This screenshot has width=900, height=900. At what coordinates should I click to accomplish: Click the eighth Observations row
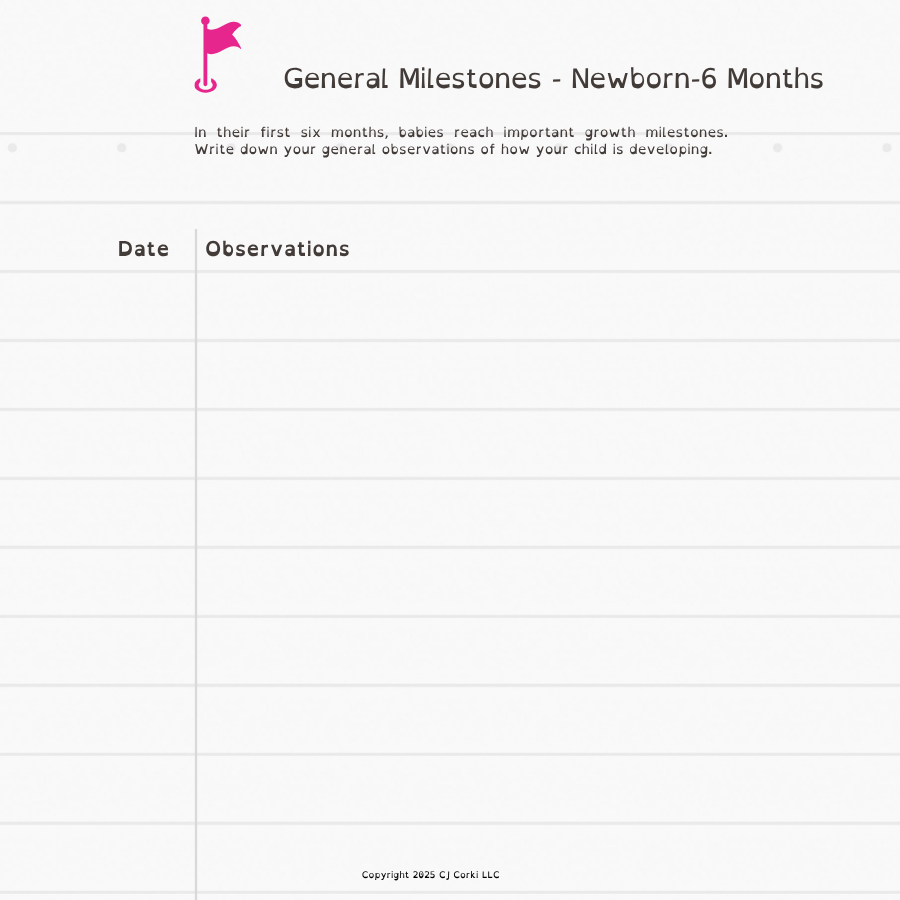pos(548,789)
